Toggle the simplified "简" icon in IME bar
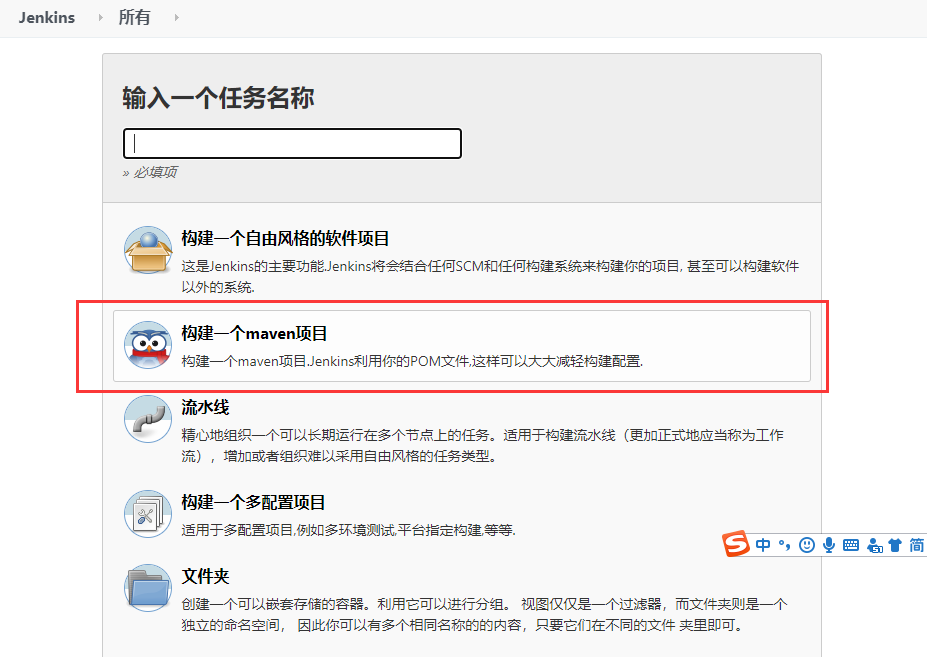The image size is (927, 657). tap(916, 545)
